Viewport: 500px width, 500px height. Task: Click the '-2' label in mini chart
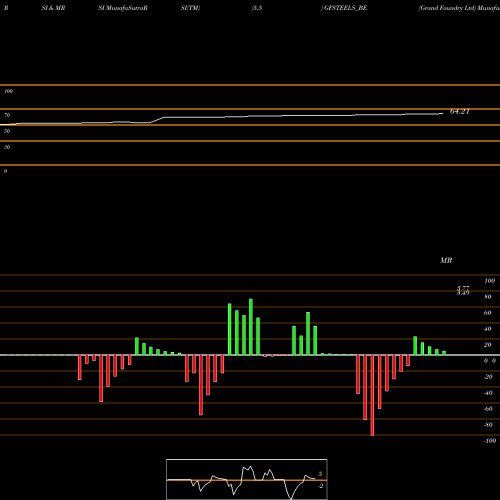[x=320, y=486]
